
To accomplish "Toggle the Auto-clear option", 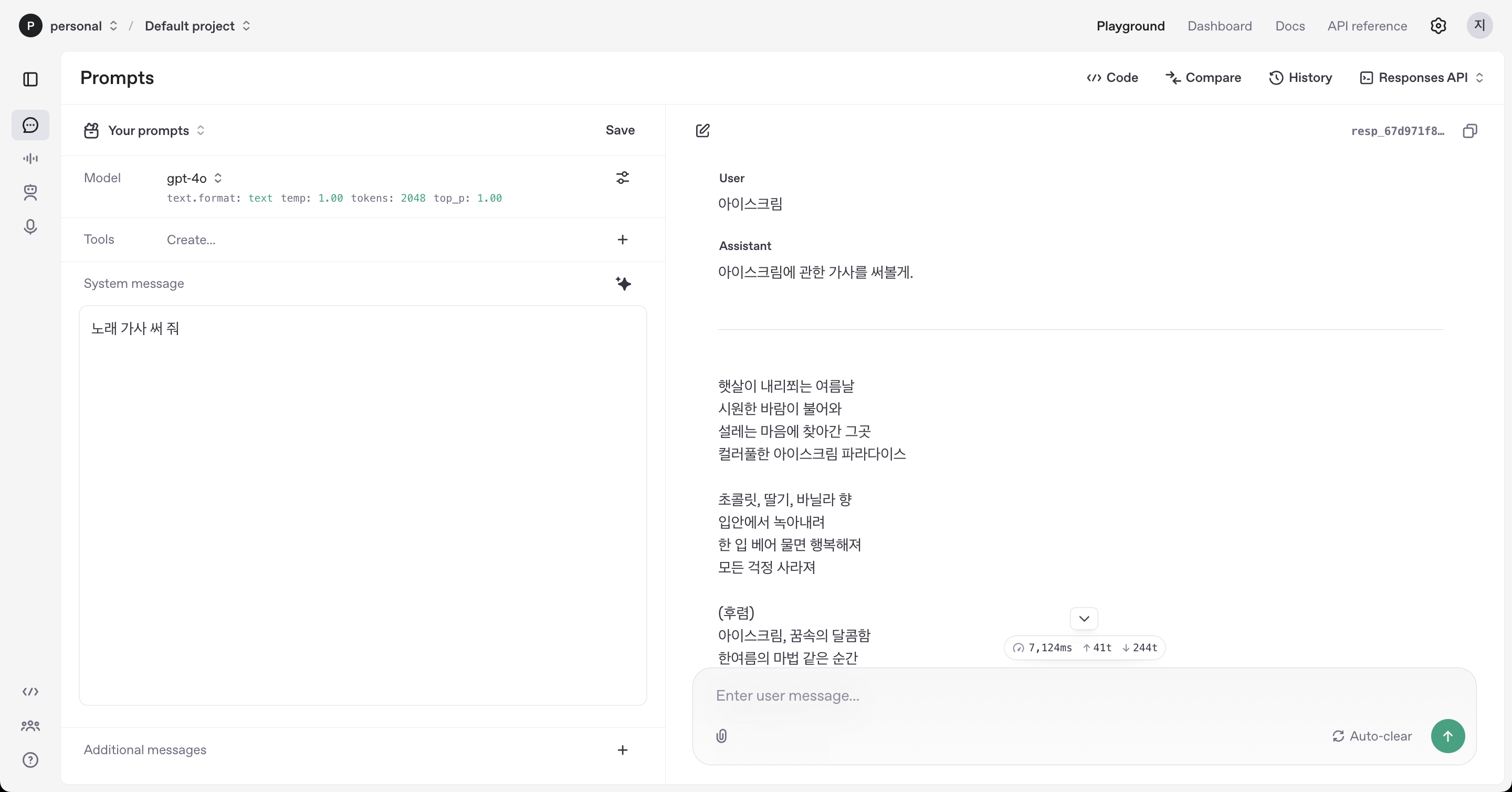I will pyautogui.click(x=1372, y=736).
